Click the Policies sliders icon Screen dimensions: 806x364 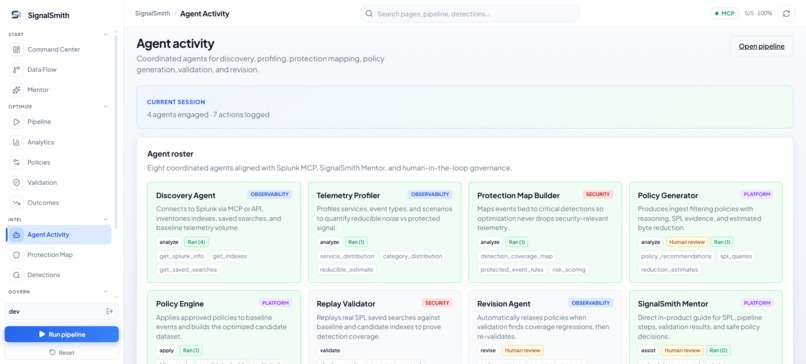point(16,162)
